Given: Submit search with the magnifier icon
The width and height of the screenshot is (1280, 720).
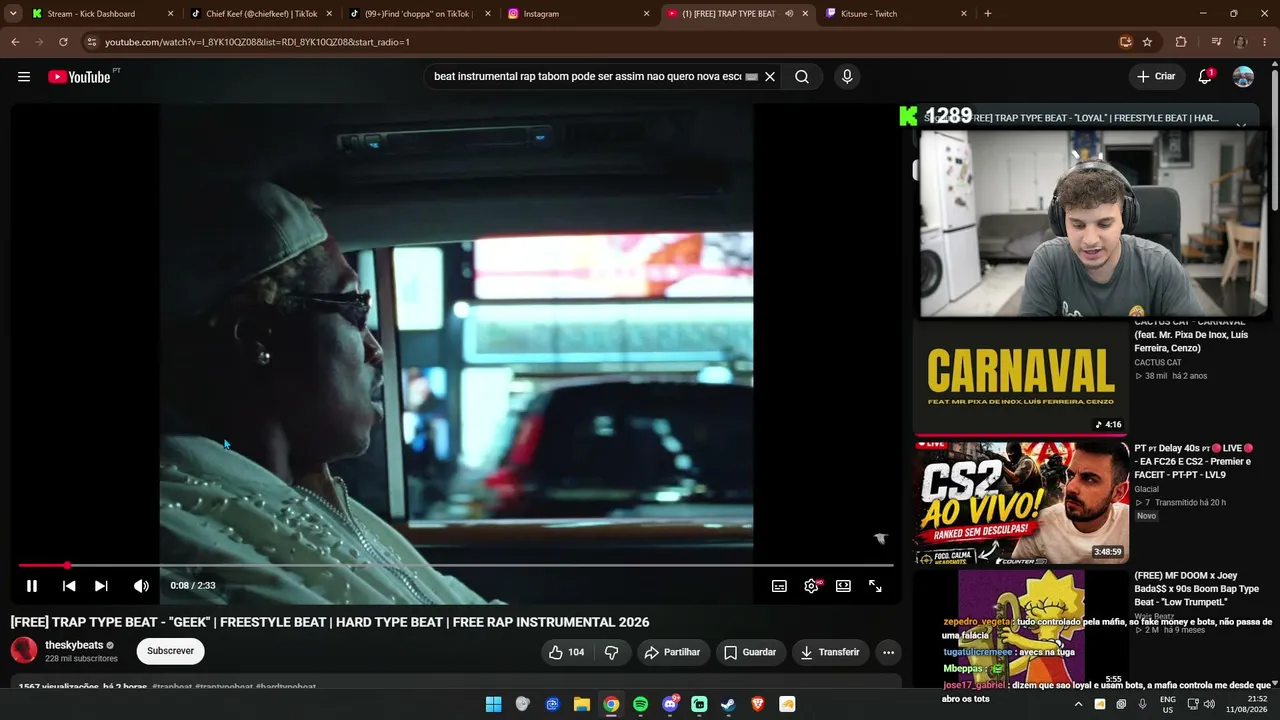Looking at the screenshot, I should click(802, 77).
